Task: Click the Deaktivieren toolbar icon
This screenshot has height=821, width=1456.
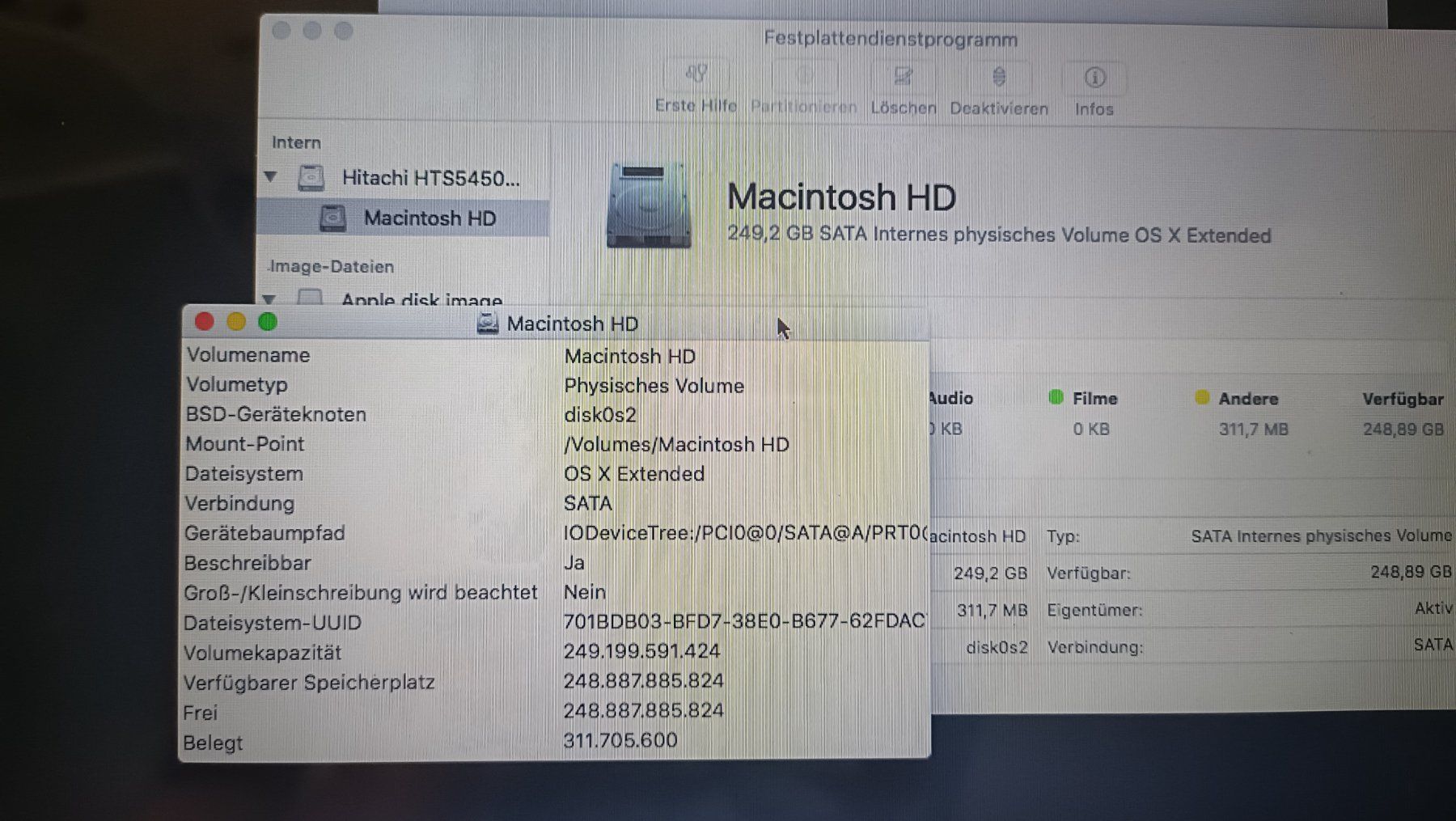Action: [999, 78]
